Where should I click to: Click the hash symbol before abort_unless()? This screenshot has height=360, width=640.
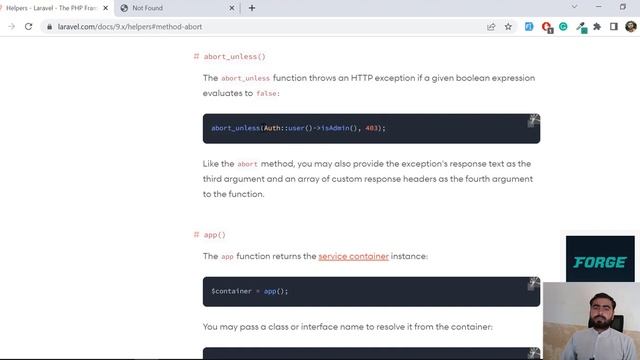pos(196,56)
